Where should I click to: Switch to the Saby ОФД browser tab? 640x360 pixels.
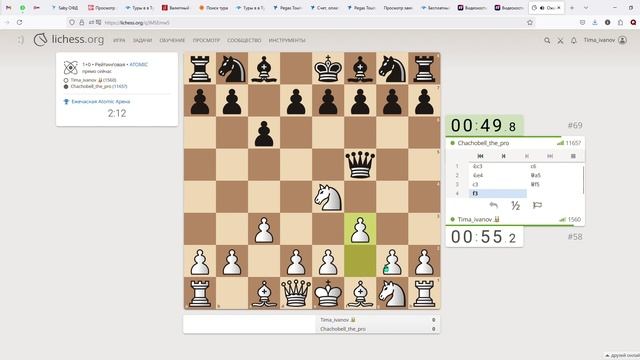click(65, 8)
